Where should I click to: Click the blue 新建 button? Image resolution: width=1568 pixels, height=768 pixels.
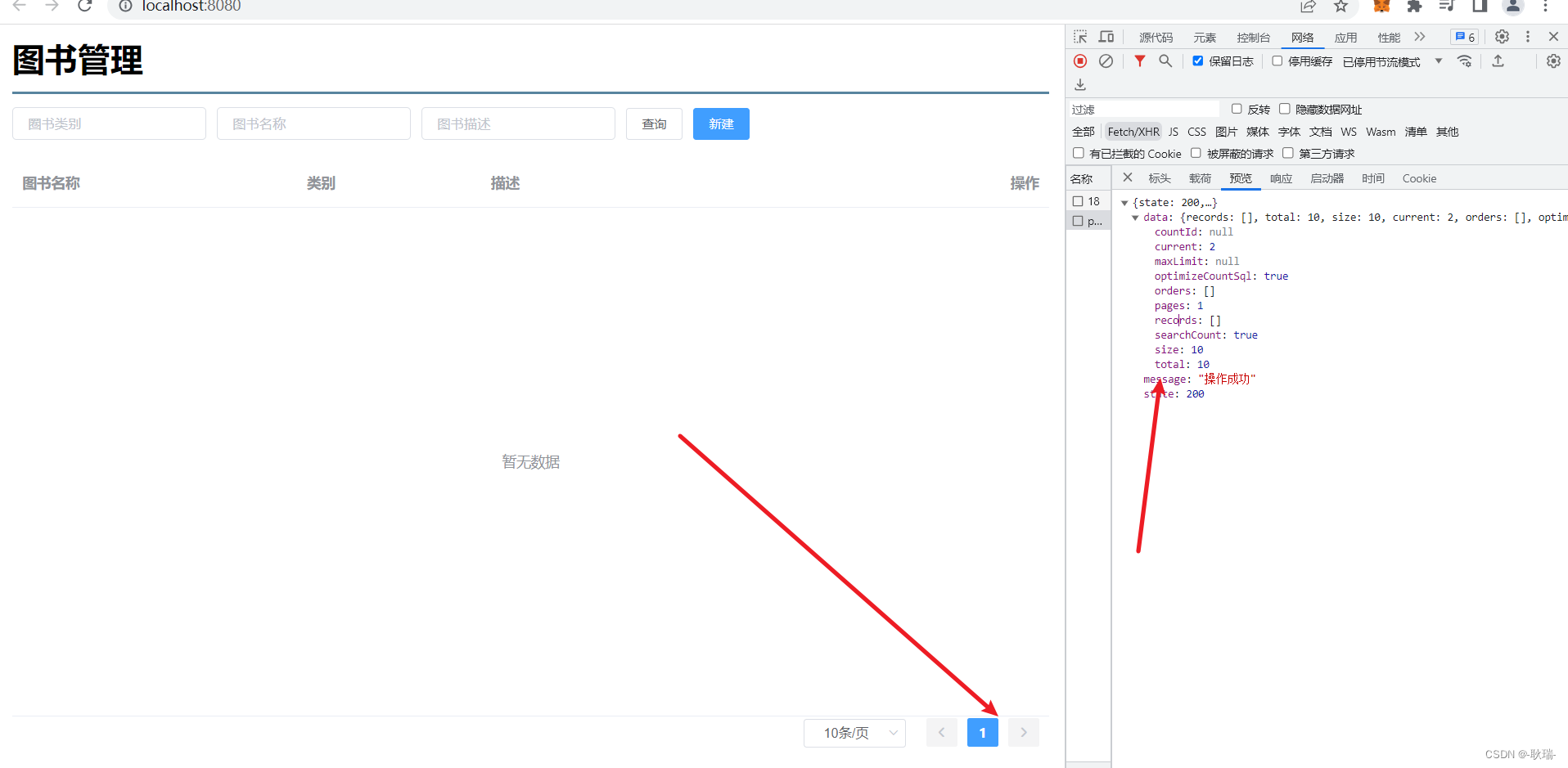point(721,124)
